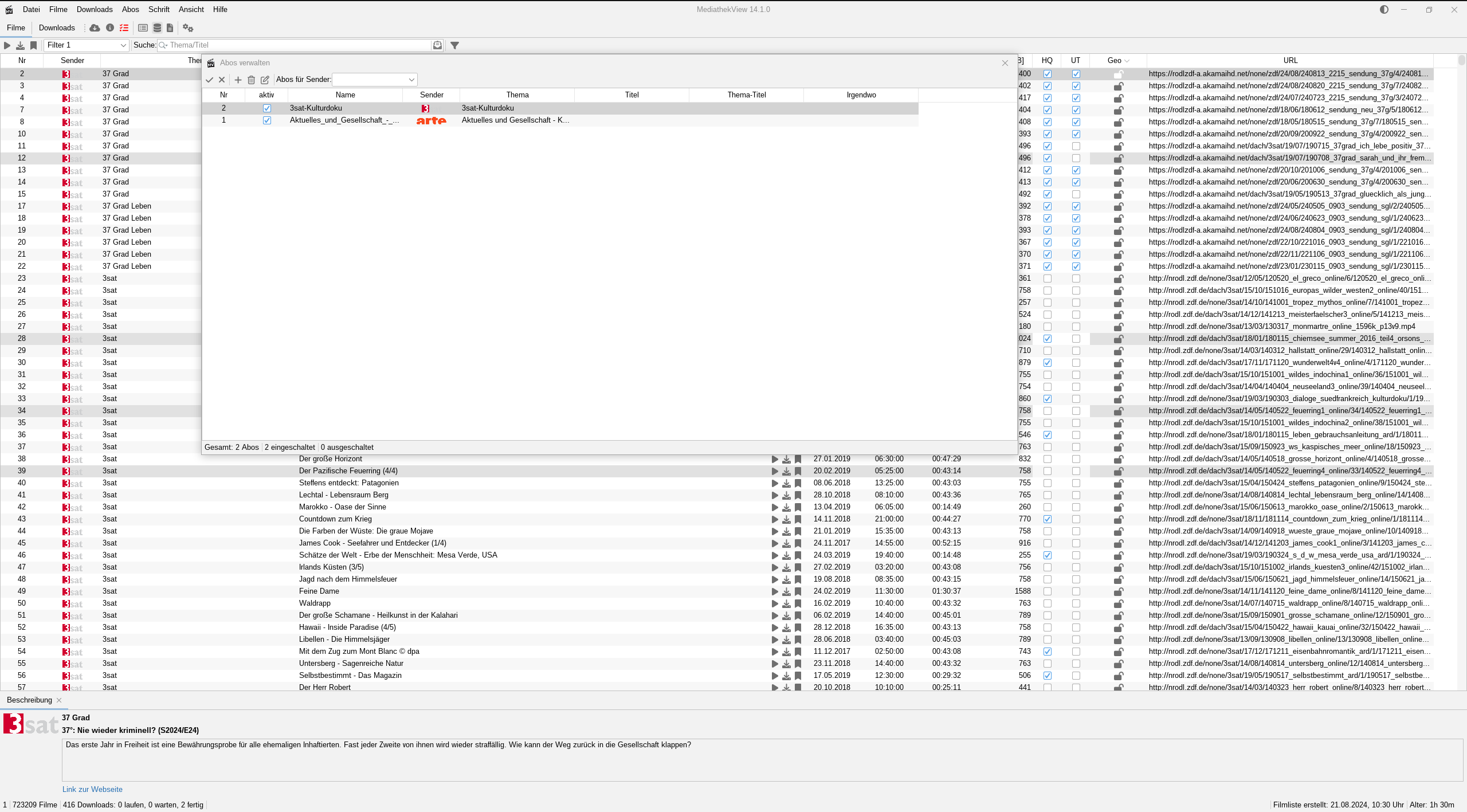
Task: Open the 'Link zur Webseite' link
Action: (x=92, y=789)
